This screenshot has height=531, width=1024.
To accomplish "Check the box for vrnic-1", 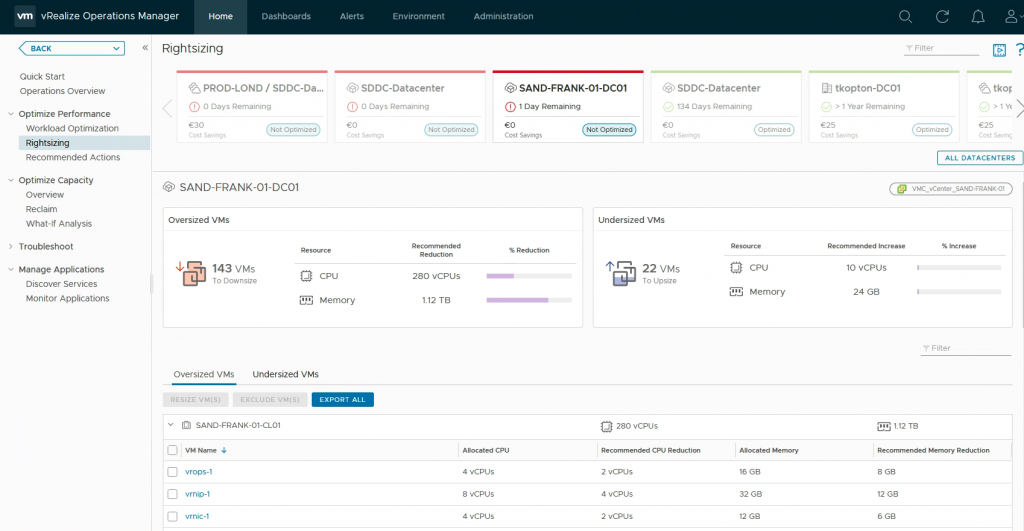I will tap(172, 517).
